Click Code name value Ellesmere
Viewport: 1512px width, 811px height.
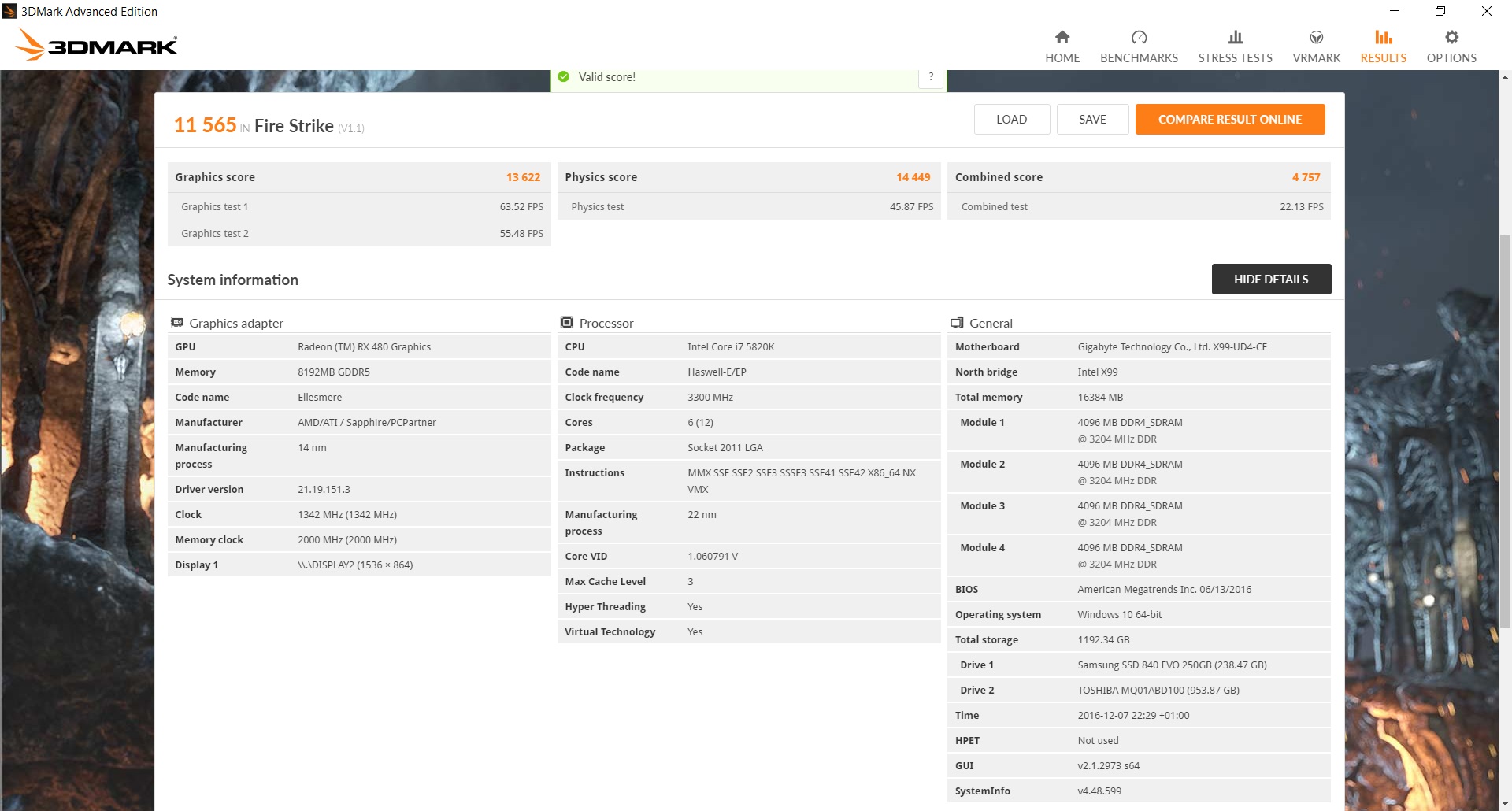(x=320, y=398)
